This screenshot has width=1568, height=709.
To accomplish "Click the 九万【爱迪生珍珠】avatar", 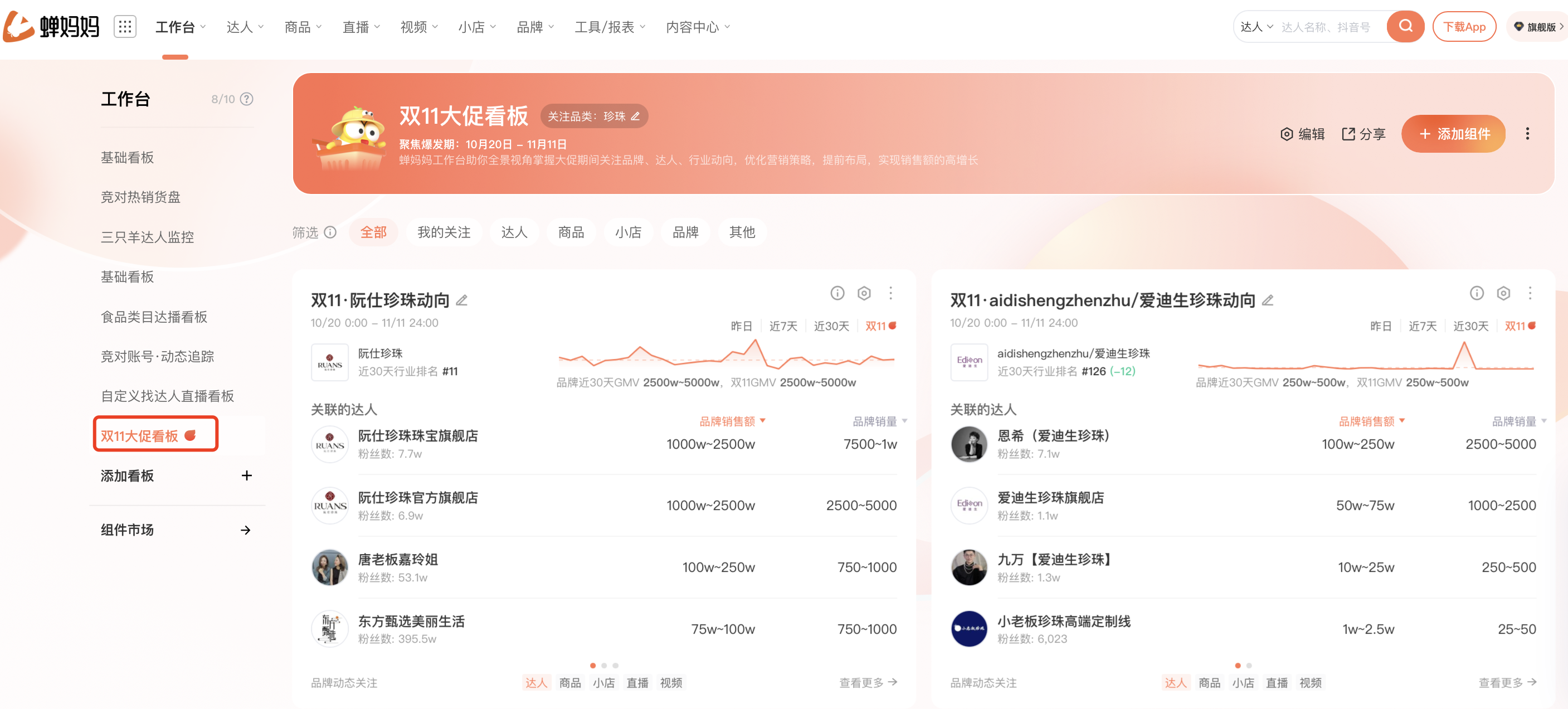I will (x=969, y=567).
